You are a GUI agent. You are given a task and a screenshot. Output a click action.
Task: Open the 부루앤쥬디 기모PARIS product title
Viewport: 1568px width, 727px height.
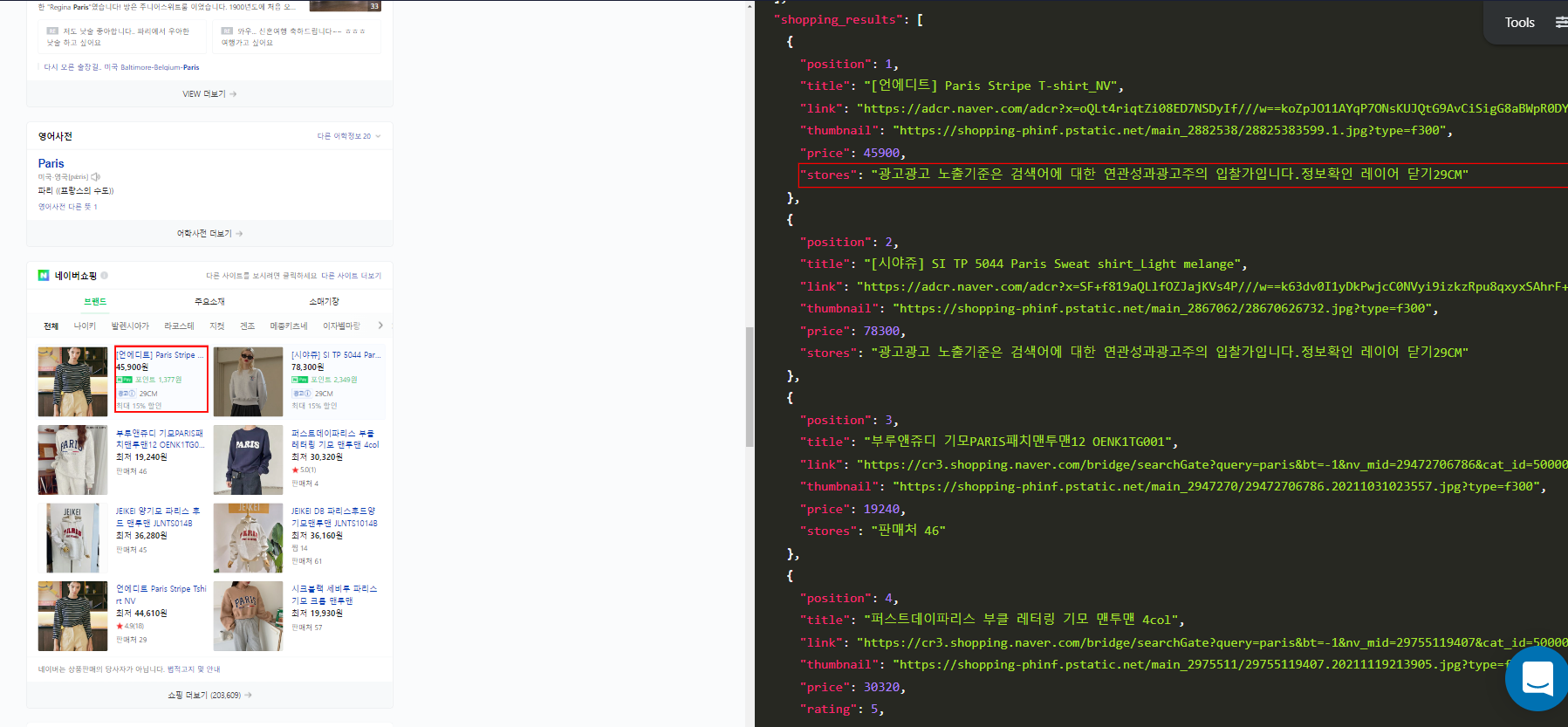pyautogui.click(x=161, y=439)
